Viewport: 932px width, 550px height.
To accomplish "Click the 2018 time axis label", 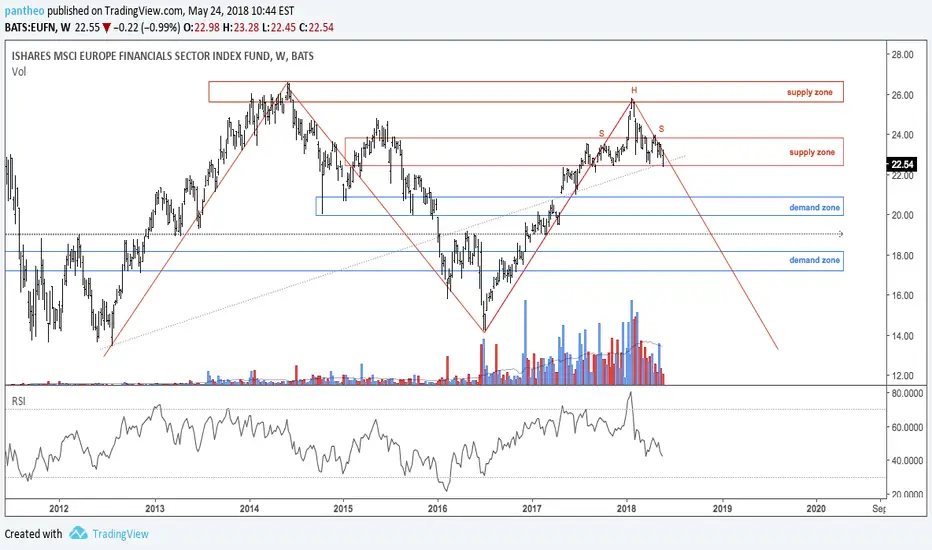I will (x=626, y=508).
